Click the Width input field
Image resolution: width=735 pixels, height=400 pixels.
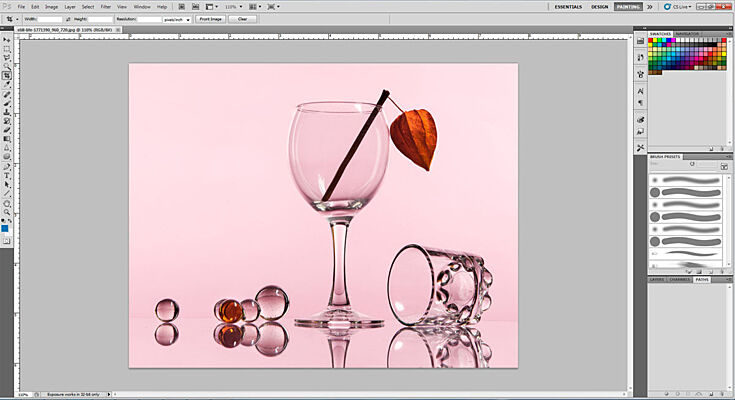pyautogui.click(x=51, y=19)
